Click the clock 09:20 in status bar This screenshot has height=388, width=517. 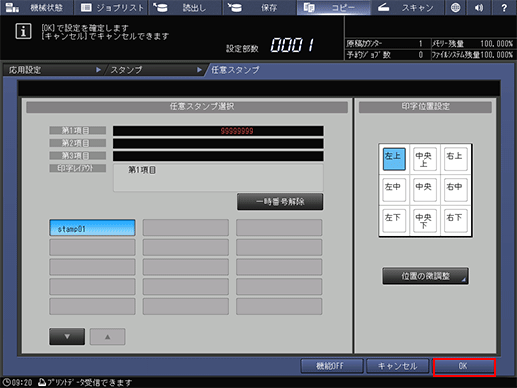tap(17, 382)
